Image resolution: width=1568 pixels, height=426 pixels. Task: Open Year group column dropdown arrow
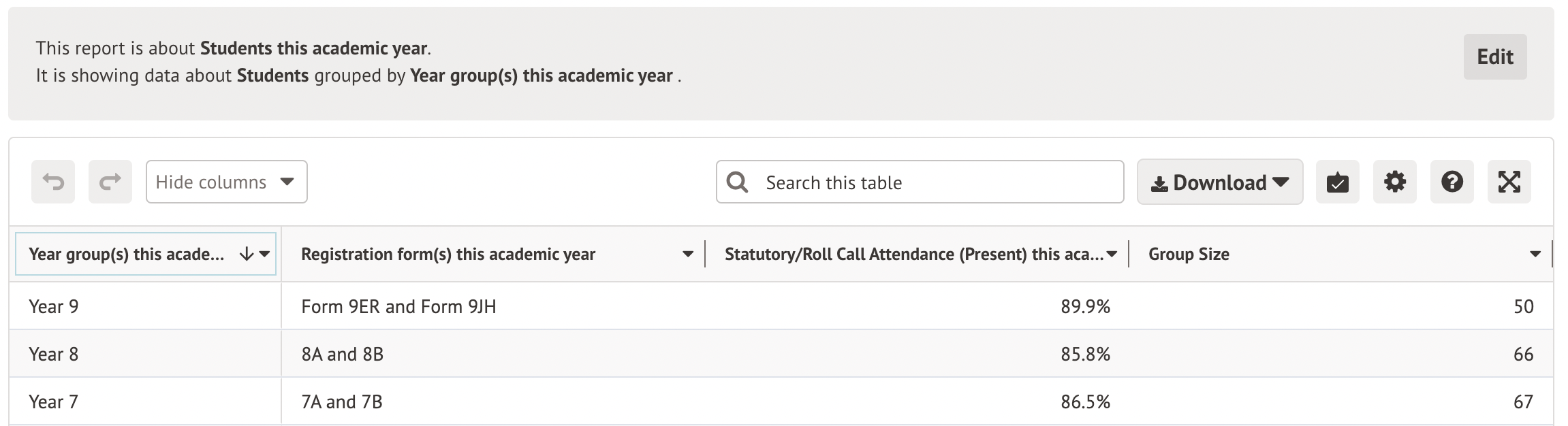click(264, 255)
